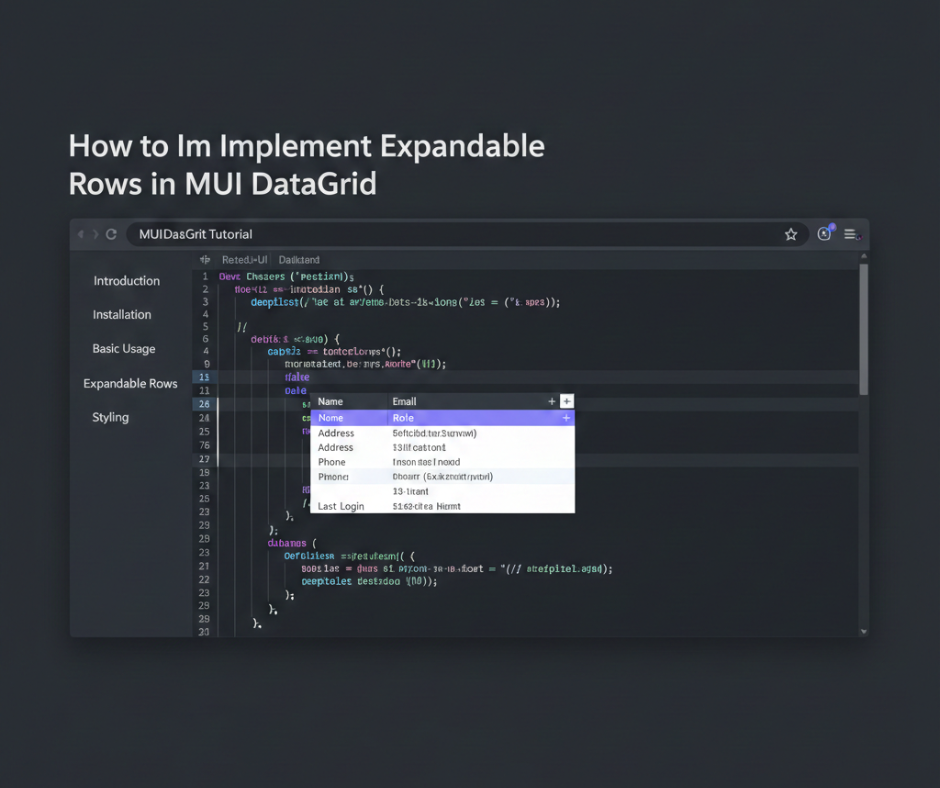Select Expandable Rows in the sidebar

(x=130, y=384)
